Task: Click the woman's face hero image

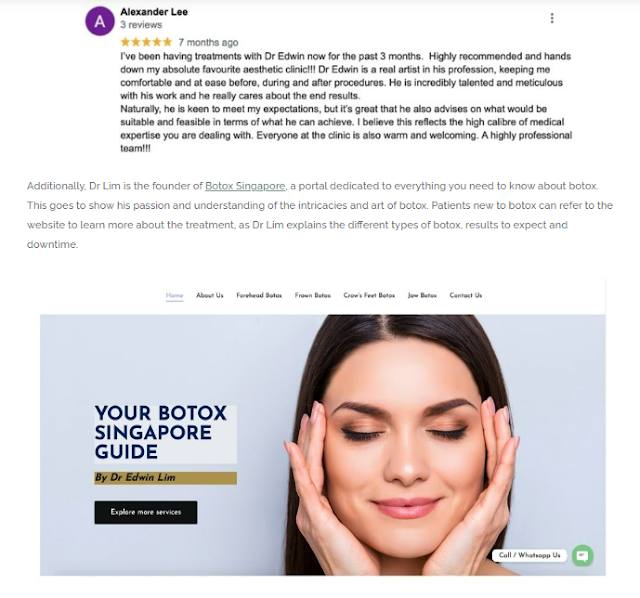Action: coord(404,445)
